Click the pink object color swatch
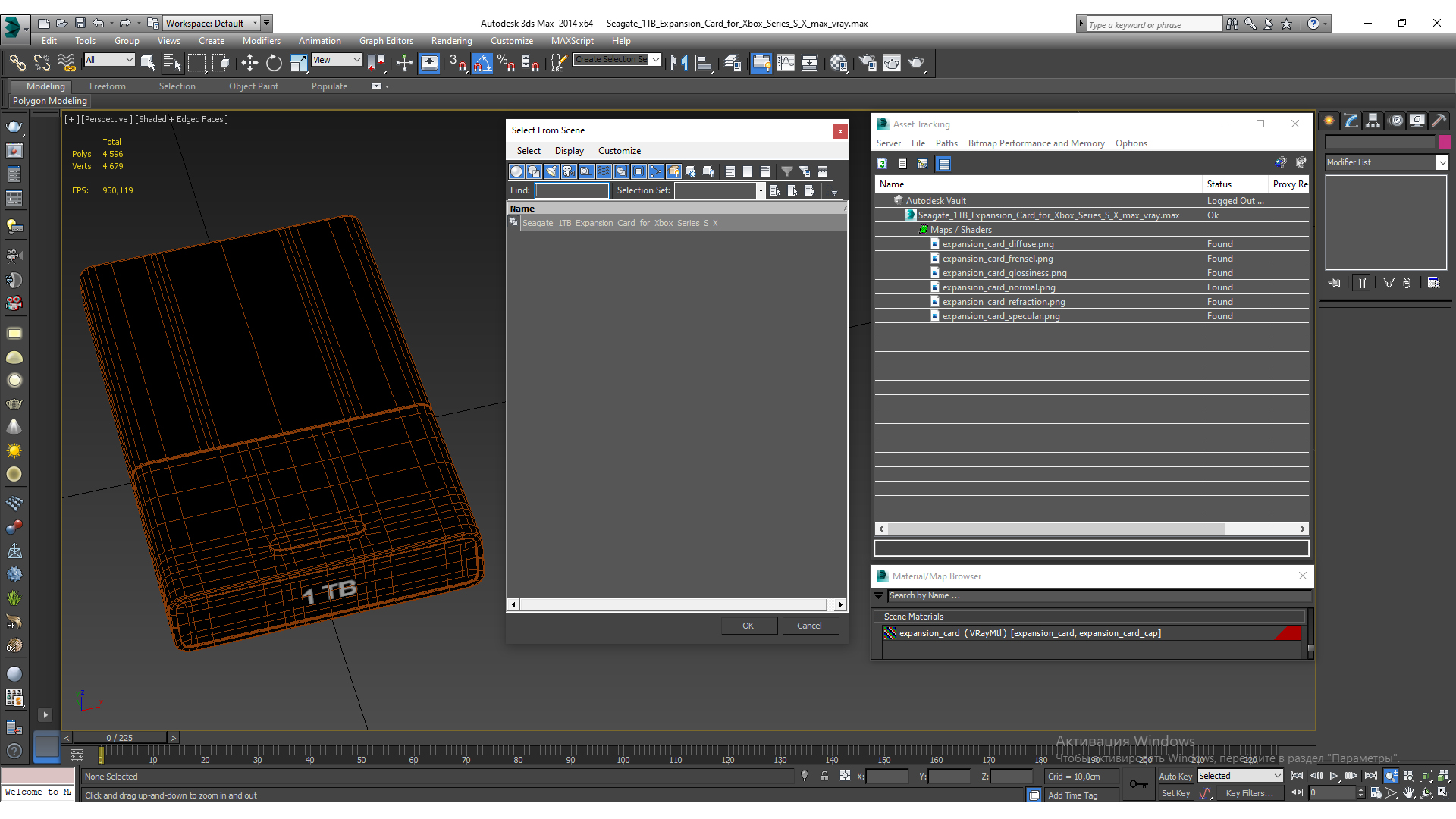This screenshot has width=1456, height=819. point(1445,142)
